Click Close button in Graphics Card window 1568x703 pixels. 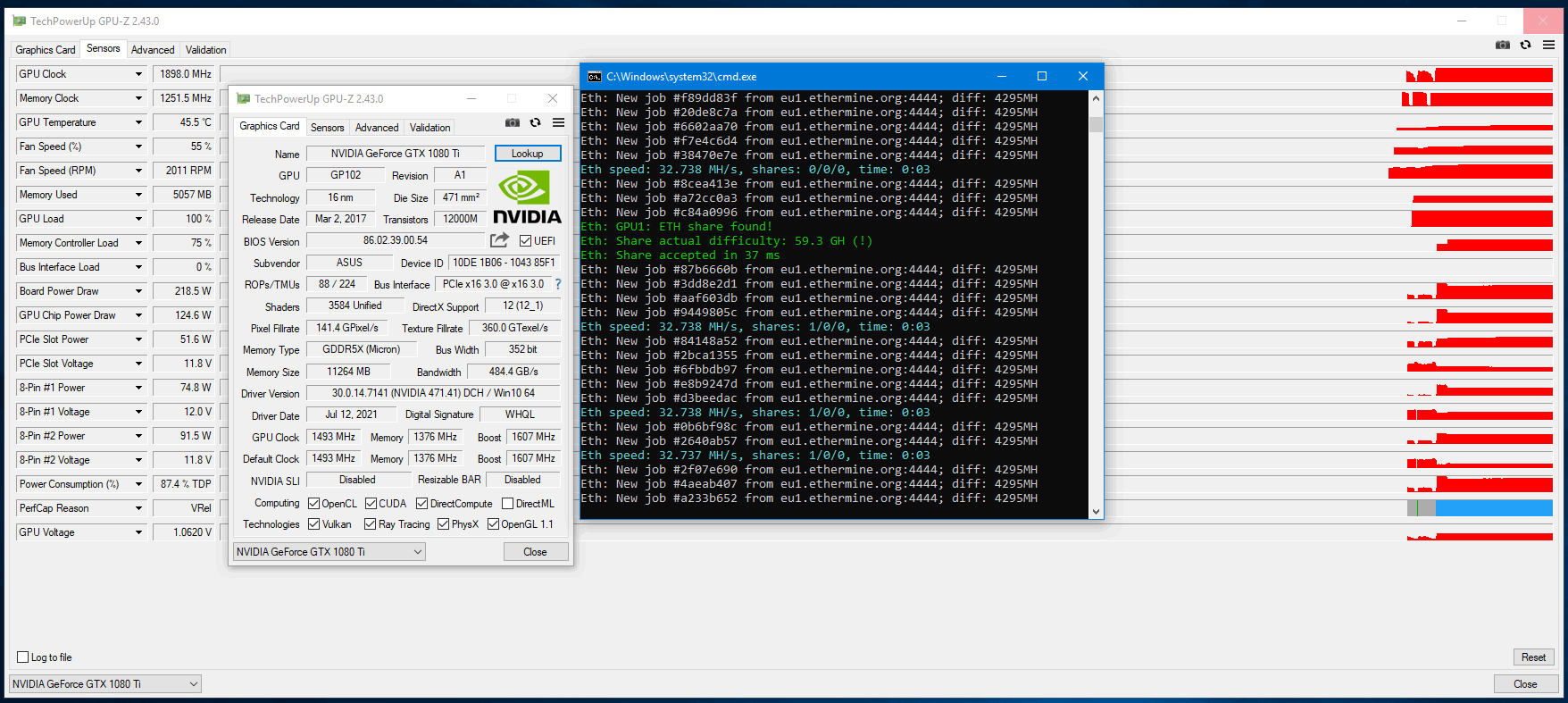(536, 552)
